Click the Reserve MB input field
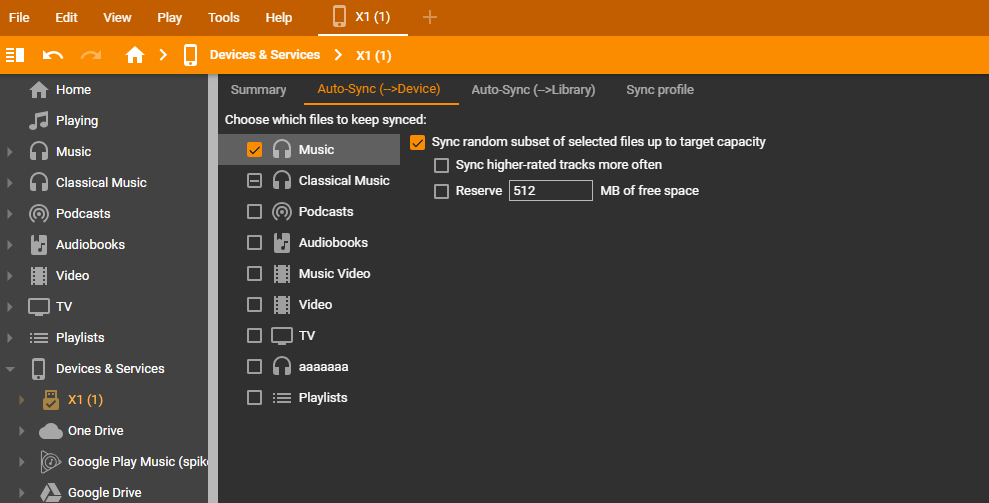989x503 pixels. click(550, 191)
